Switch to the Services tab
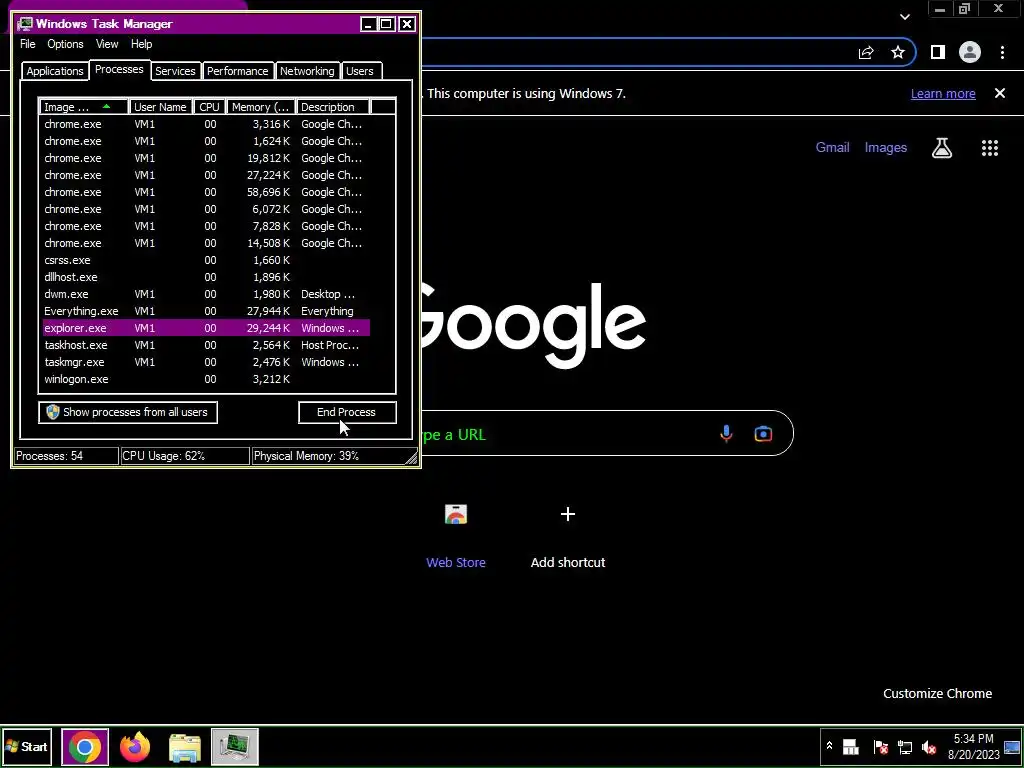 click(175, 71)
